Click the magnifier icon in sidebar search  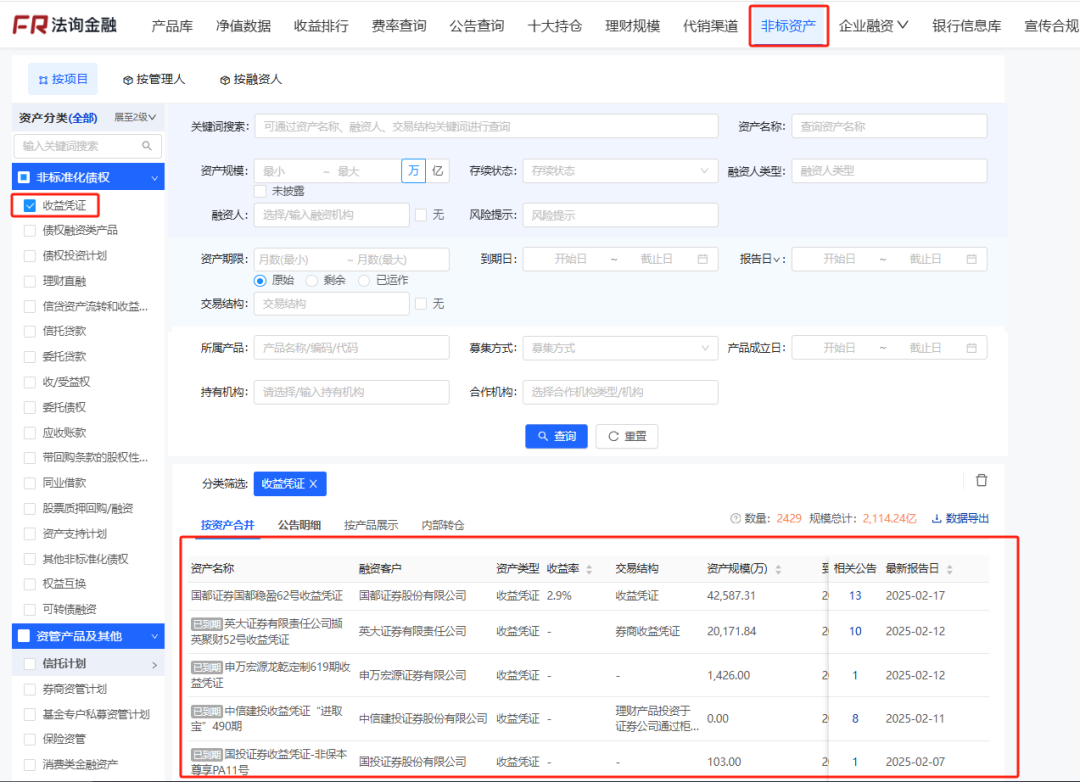(x=148, y=146)
